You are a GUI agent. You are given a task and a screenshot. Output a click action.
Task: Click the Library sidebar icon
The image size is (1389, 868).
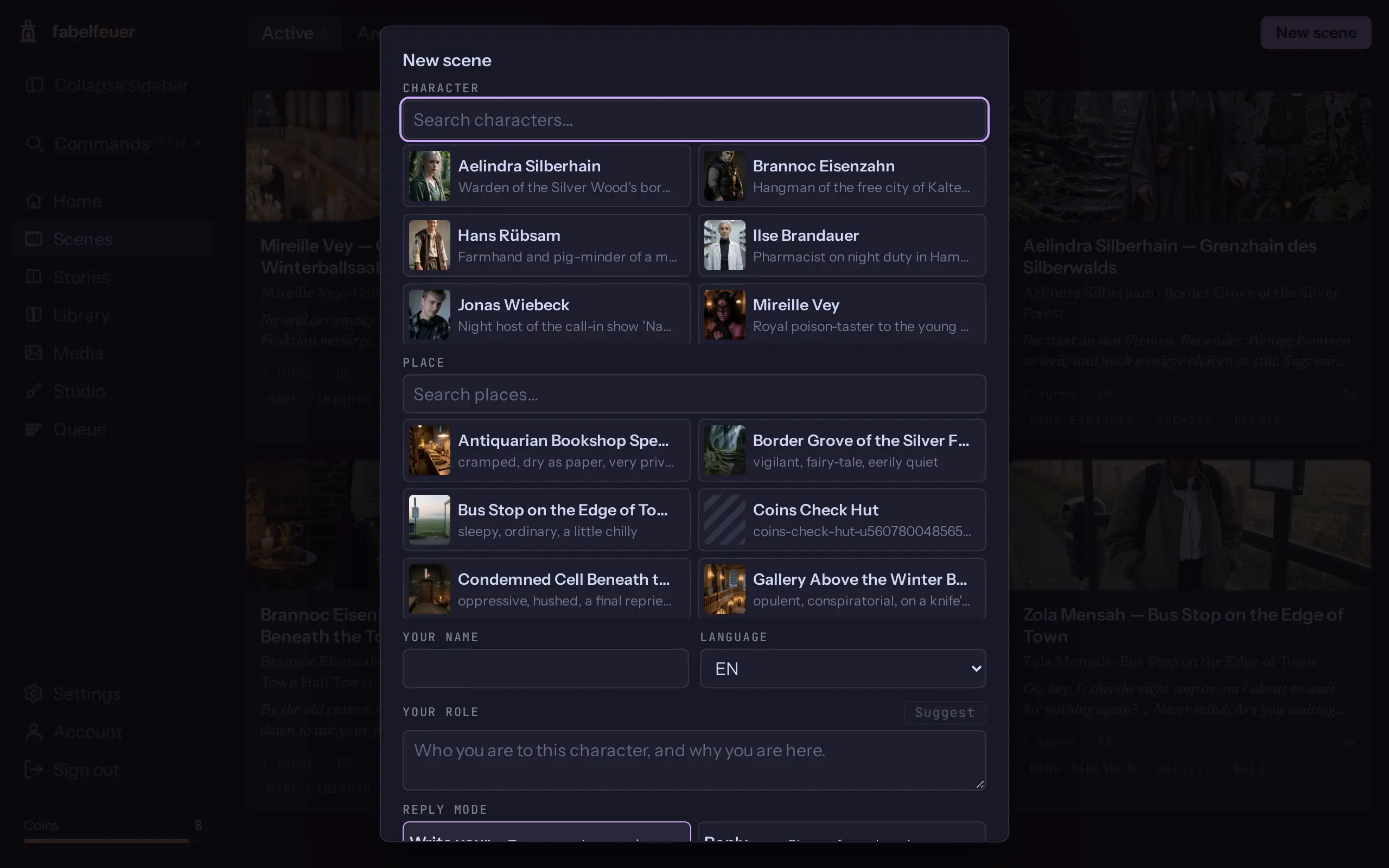[34, 315]
